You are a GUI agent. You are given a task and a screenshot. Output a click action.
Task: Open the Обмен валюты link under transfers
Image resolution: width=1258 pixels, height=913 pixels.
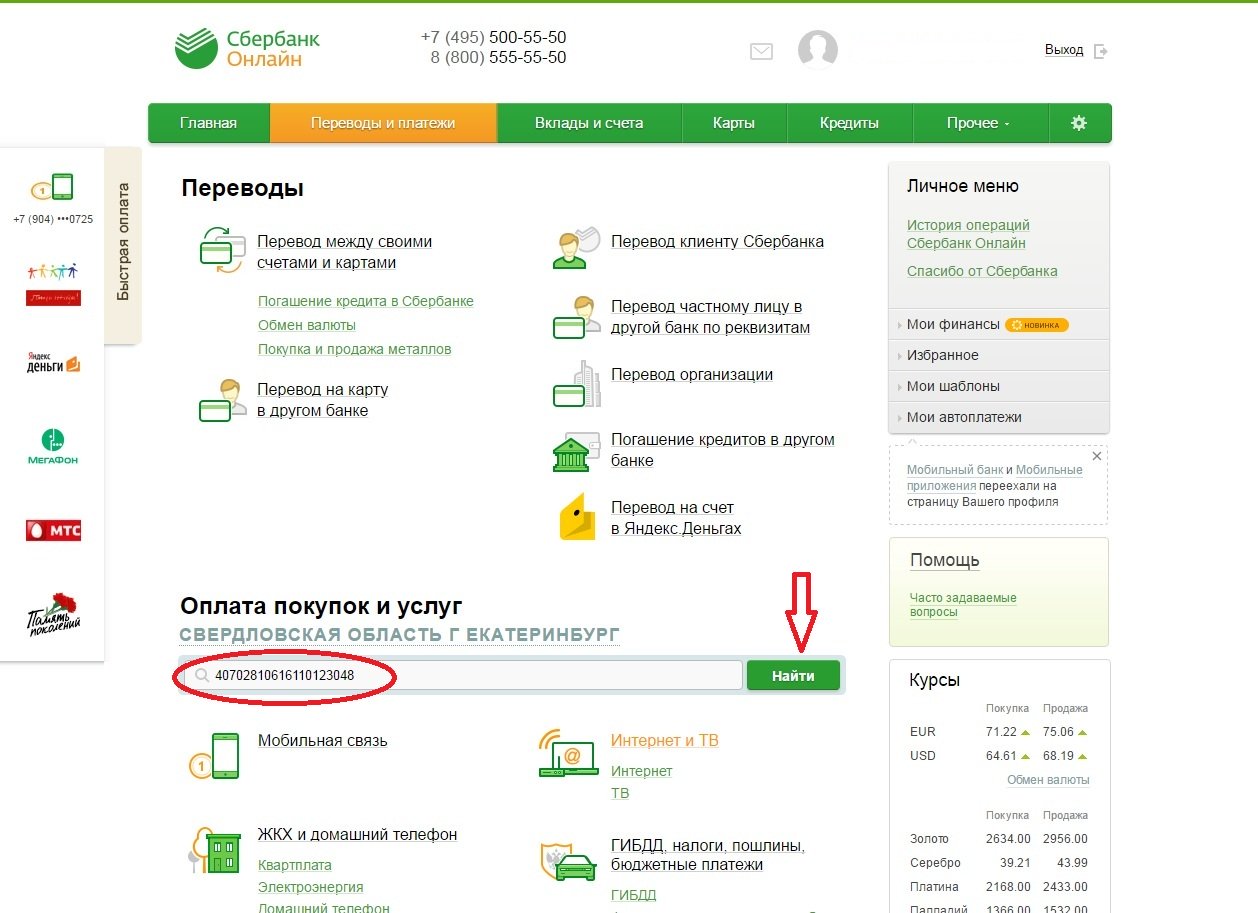(307, 325)
